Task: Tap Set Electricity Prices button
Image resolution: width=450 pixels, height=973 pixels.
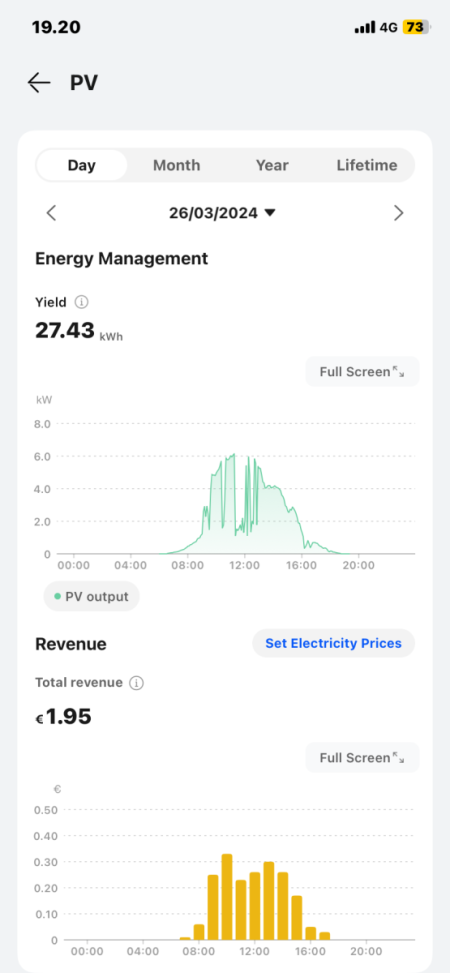Action: pyautogui.click(x=333, y=643)
